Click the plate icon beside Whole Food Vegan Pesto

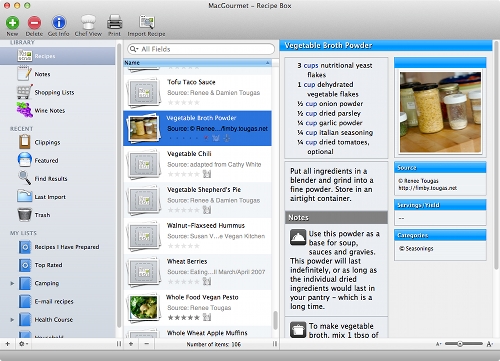point(207,317)
